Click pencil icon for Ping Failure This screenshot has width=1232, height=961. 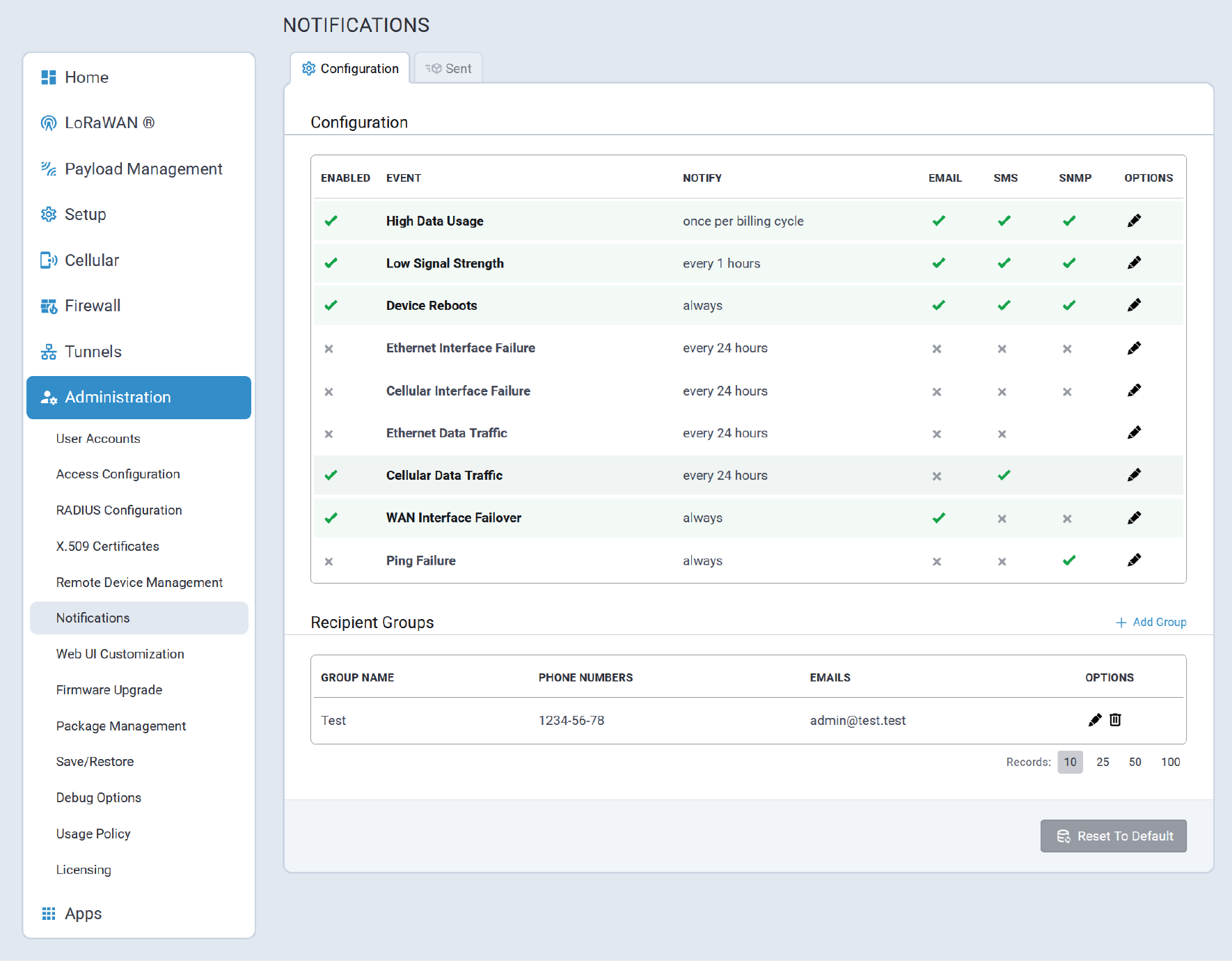tap(1134, 560)
